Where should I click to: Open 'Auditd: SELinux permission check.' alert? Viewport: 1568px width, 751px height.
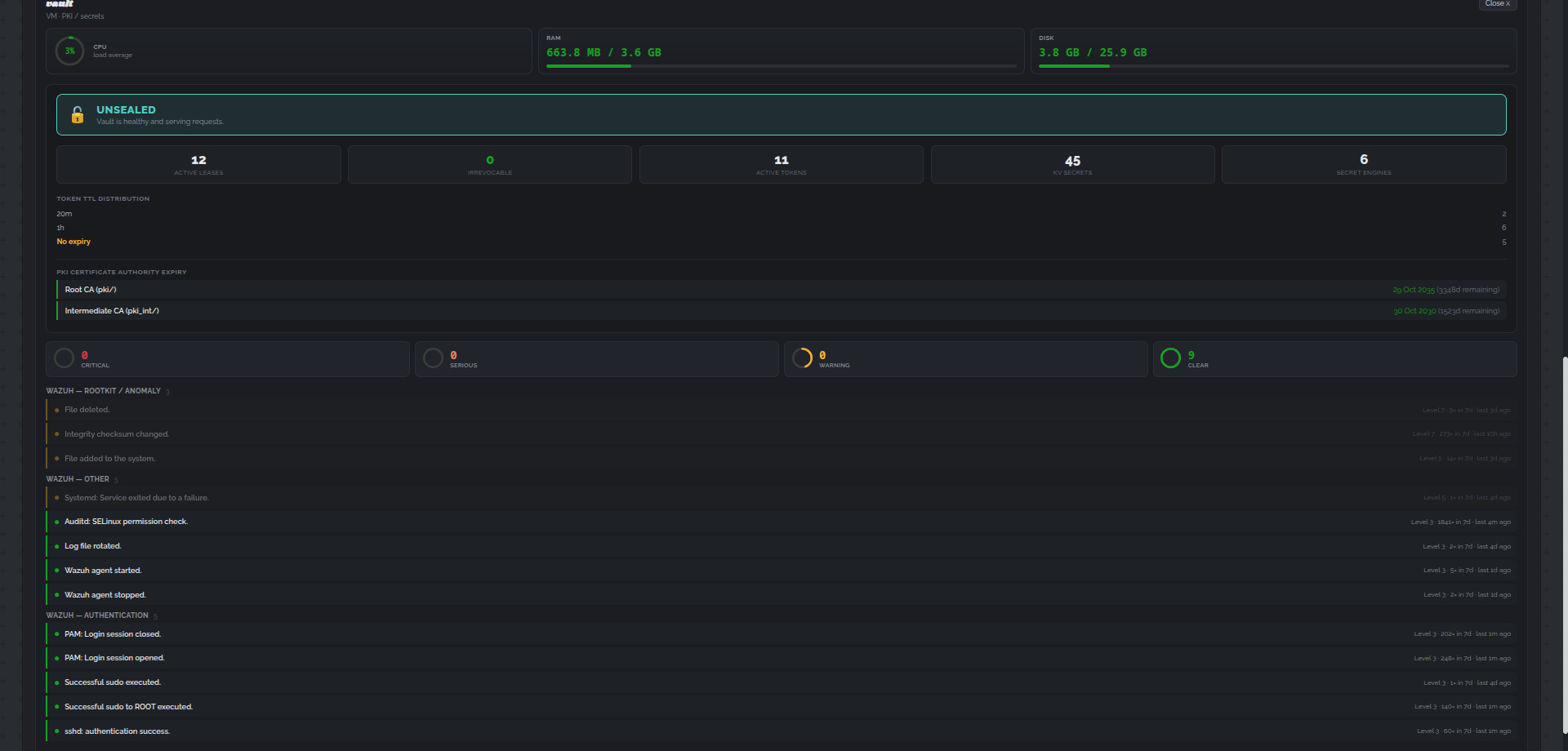pyautogui.click(x=782, y=522)
